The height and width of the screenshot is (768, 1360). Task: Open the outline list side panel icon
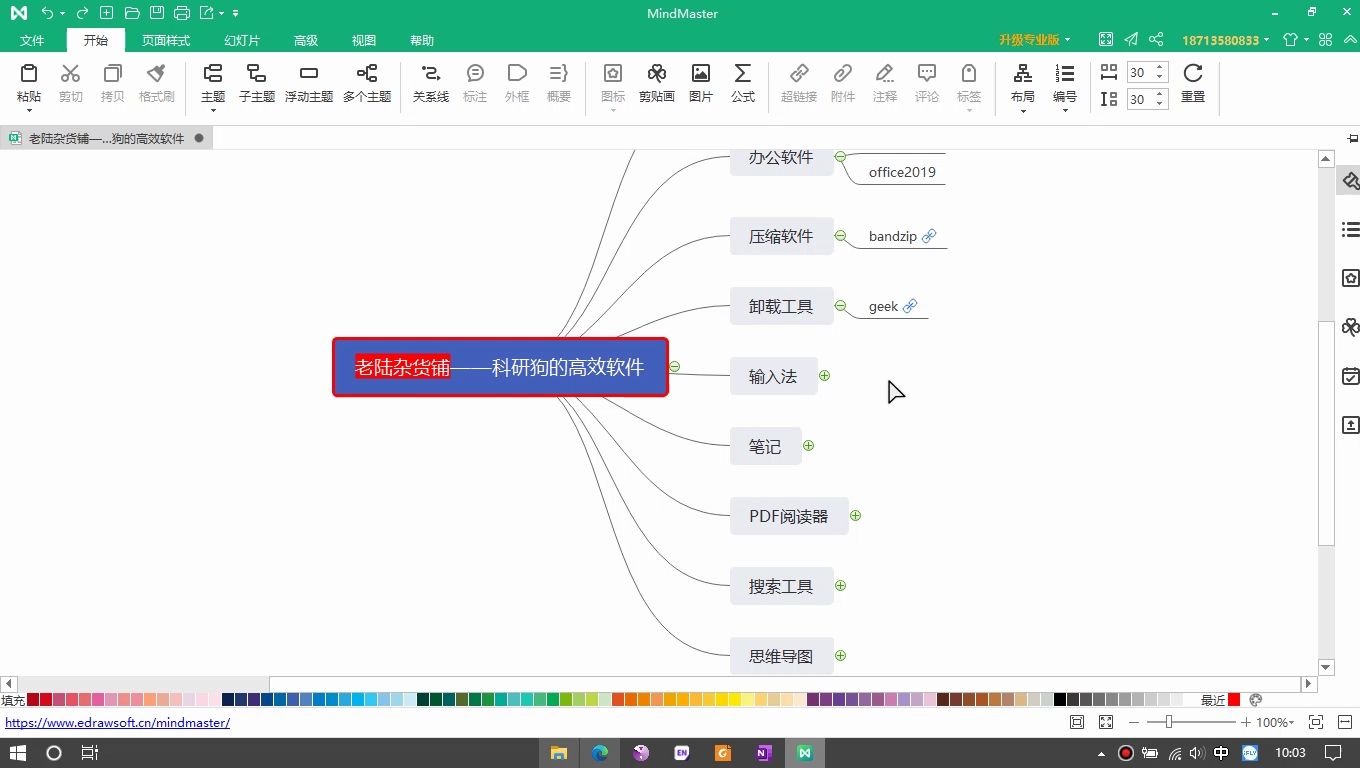click(x=1350, y=230)
